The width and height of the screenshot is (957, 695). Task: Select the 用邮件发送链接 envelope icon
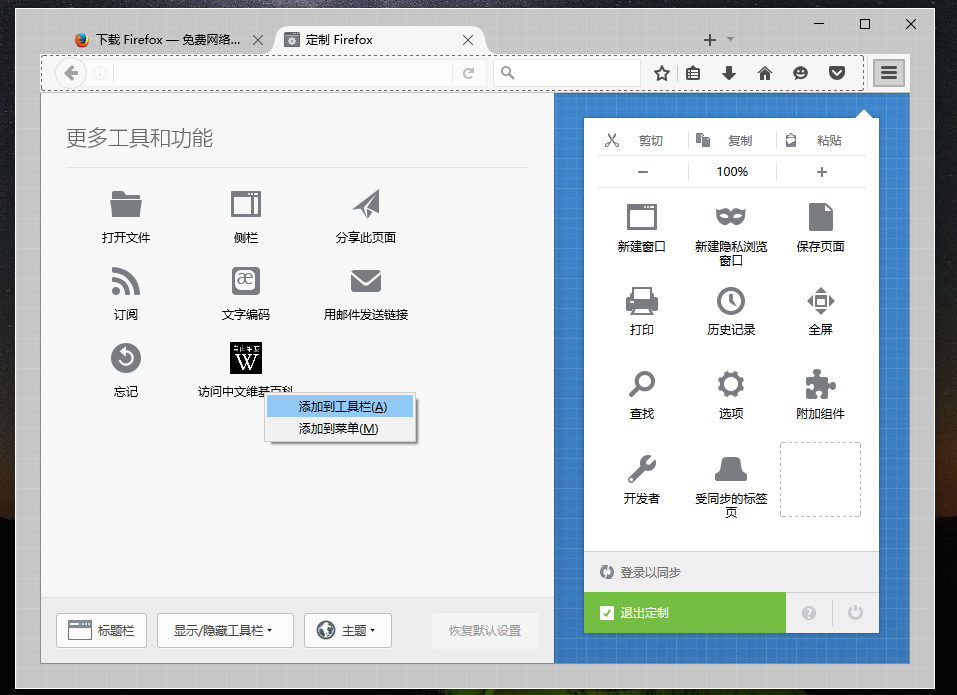(x=366, y=281)
